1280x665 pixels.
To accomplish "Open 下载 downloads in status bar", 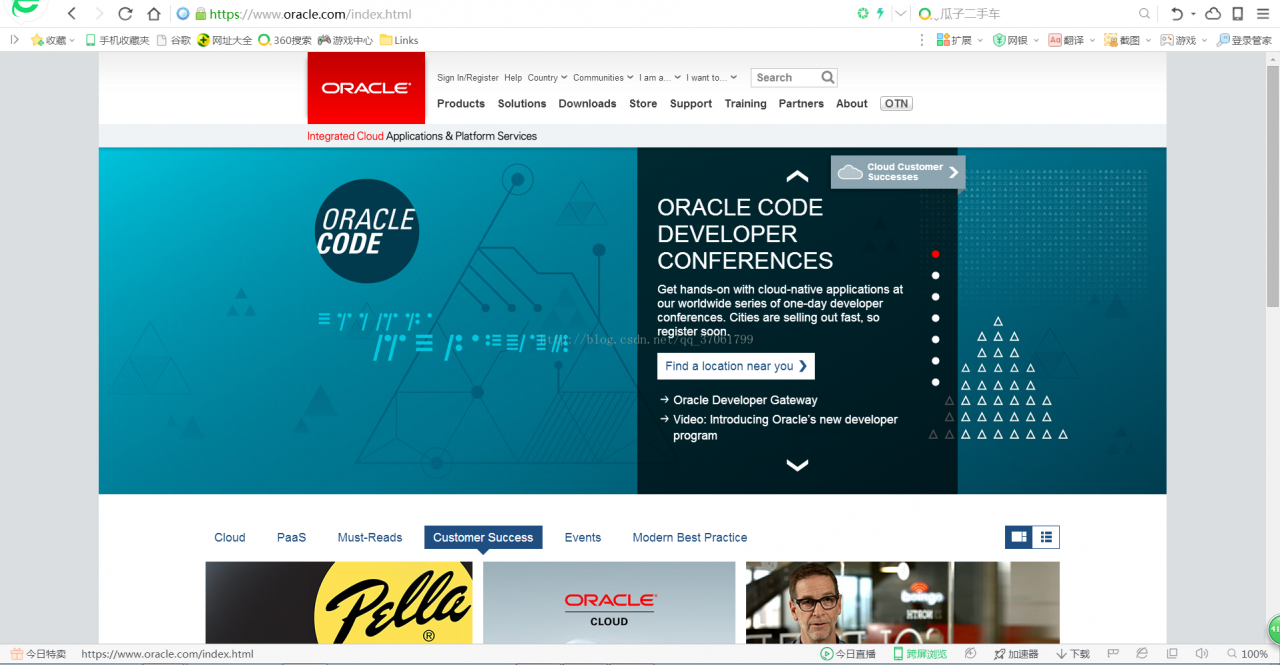I will click(1072, 654).
